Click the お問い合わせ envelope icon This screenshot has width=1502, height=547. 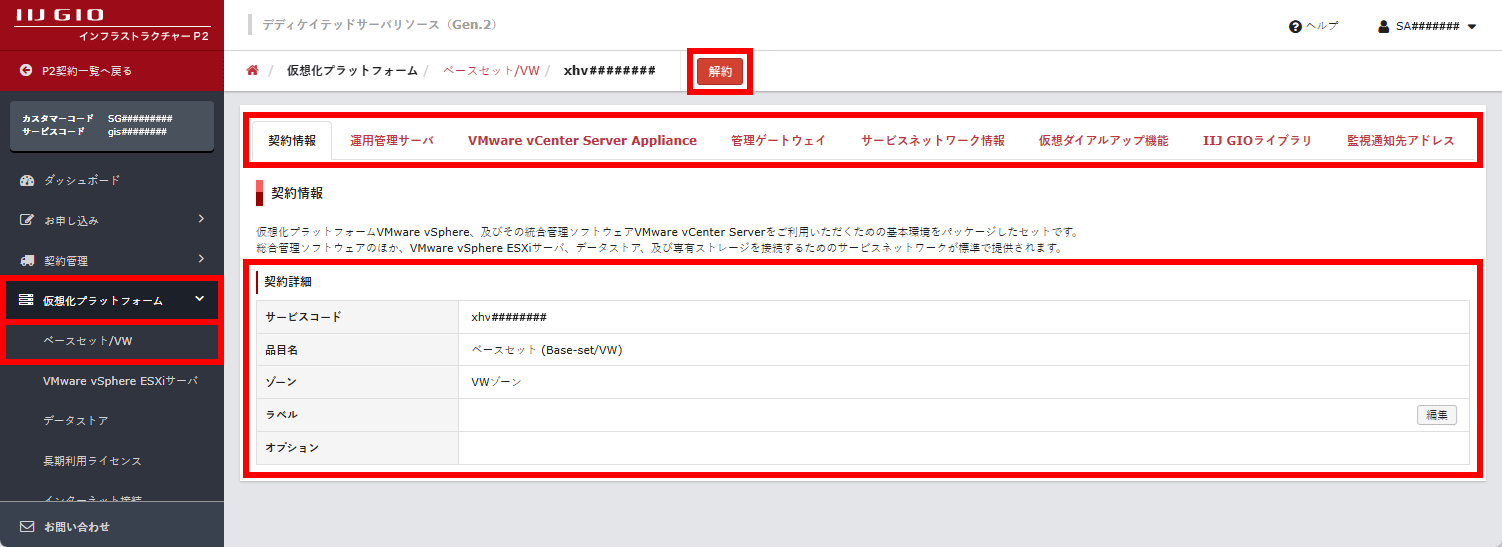[27, 526]
